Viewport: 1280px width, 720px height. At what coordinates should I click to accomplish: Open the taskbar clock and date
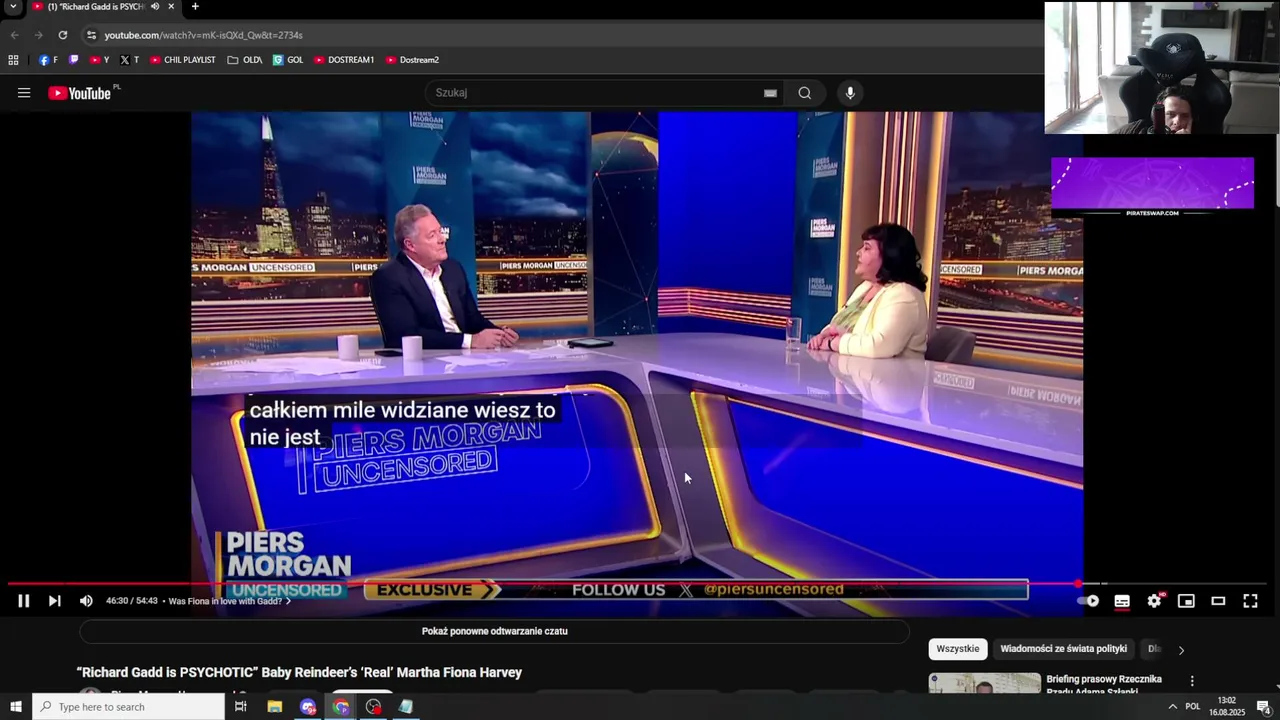point(1227,707)
